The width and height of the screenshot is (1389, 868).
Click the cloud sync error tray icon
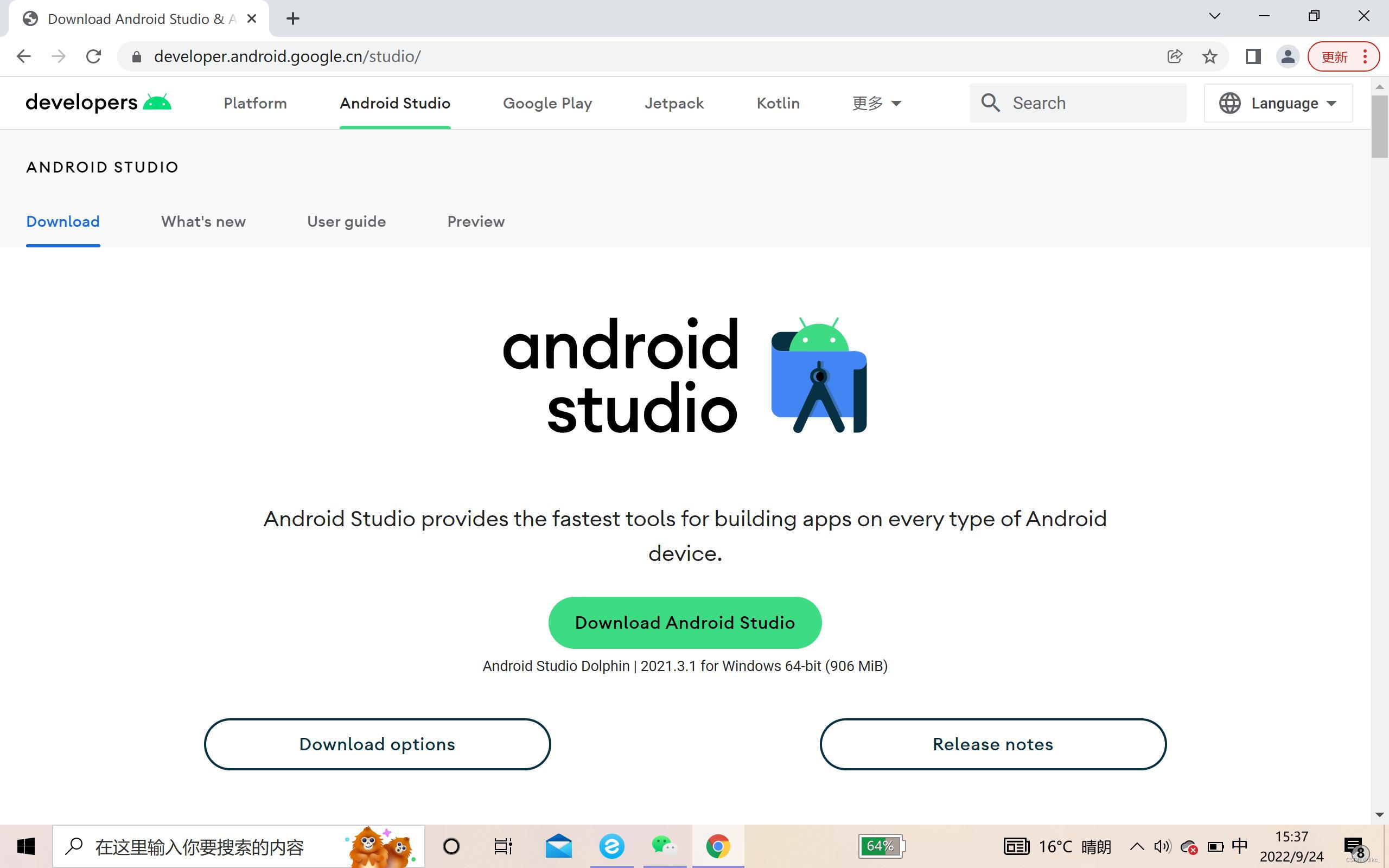pyautogui.click(x=1189, y=847)
